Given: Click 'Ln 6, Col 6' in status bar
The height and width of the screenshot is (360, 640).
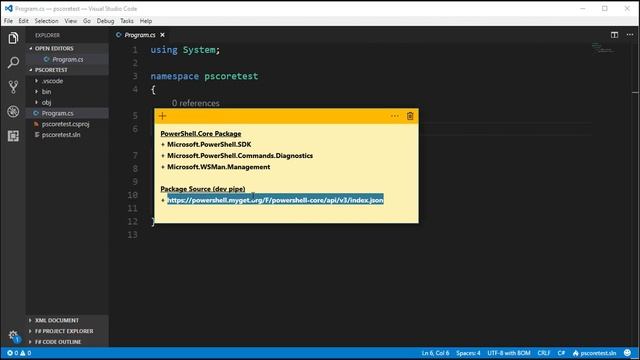Looking at the screenshot, I should [435, 353].
